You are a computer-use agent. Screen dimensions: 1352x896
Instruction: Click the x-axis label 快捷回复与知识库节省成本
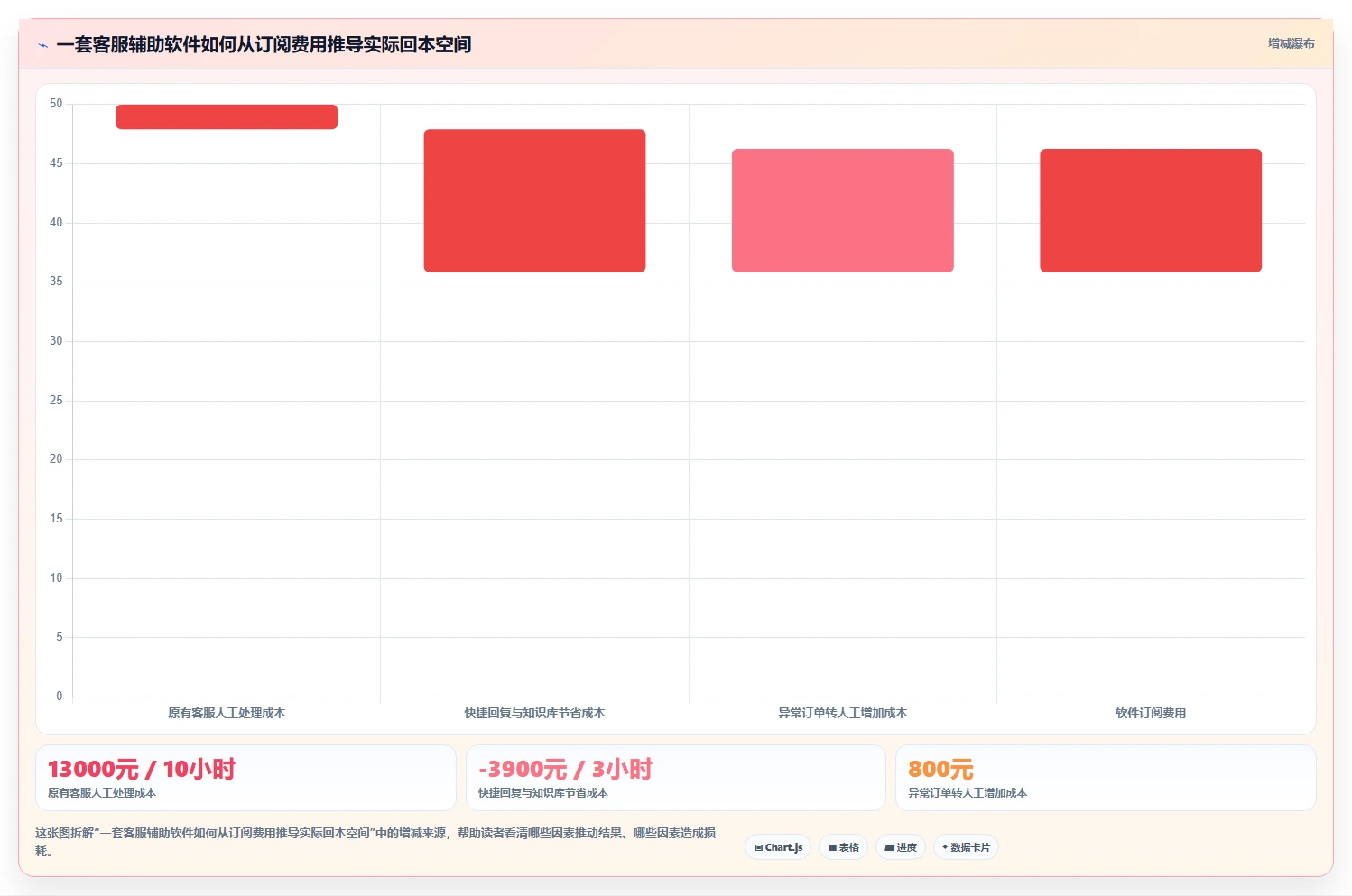pyautogui.click(x=534, y=713)
